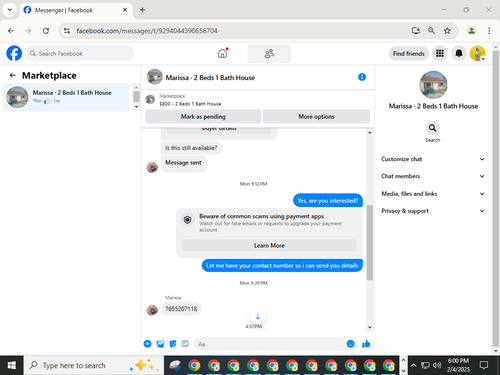Click the Find friends button
The image size is (500, 375).
pyautogui.click(x=409, y=53)
